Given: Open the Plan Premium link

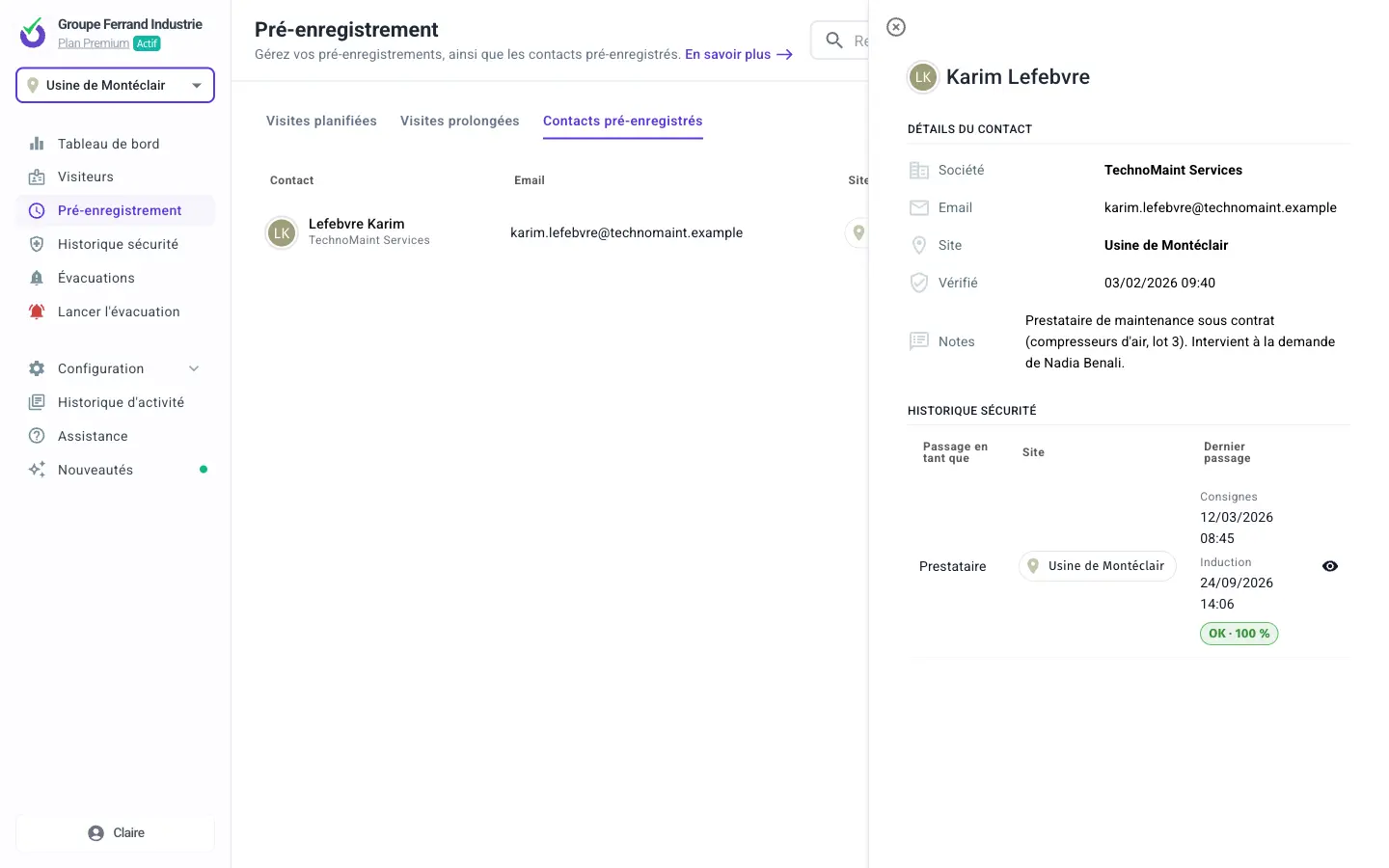Looking at the screenshot, I should (x=94, y=43).
